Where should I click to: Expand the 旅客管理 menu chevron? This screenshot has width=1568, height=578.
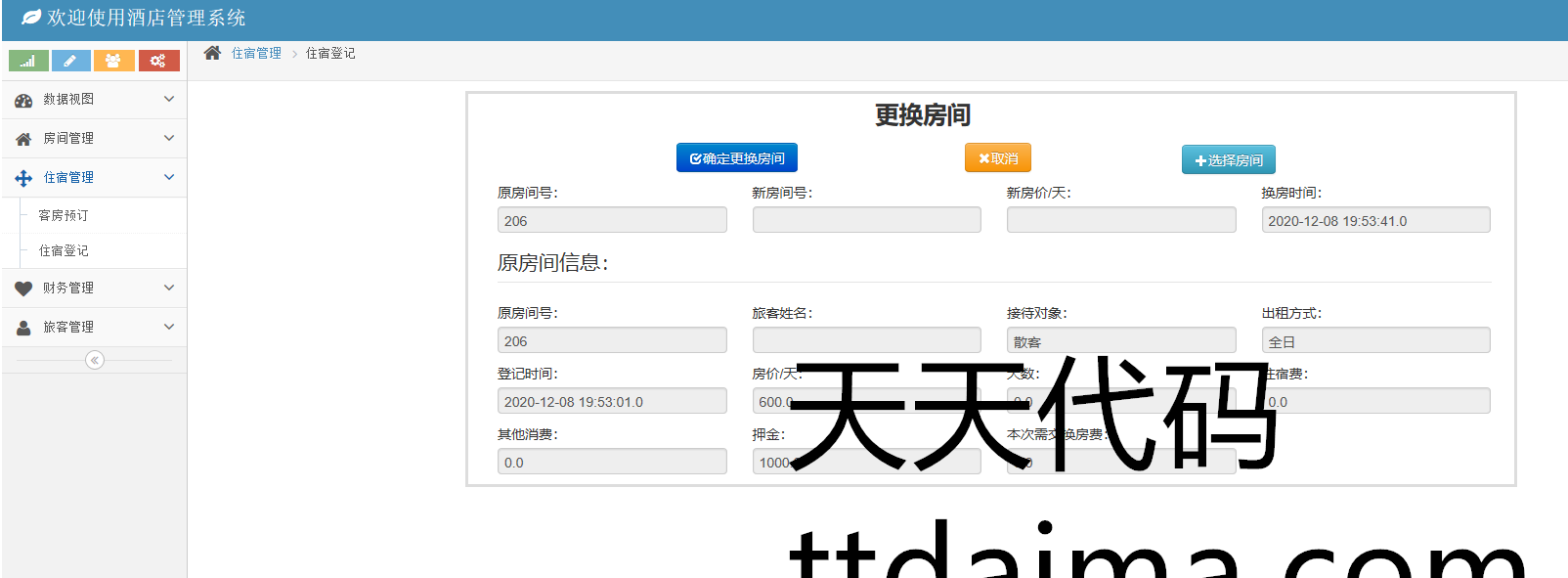(169, 327)
